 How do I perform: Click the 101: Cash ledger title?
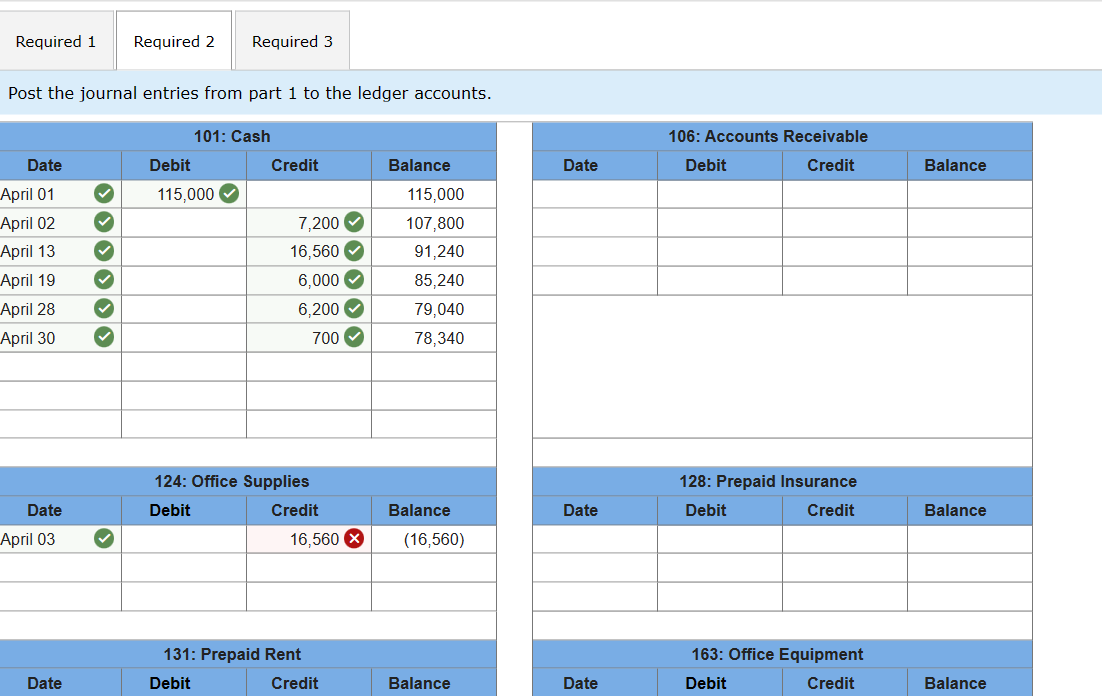232,136
